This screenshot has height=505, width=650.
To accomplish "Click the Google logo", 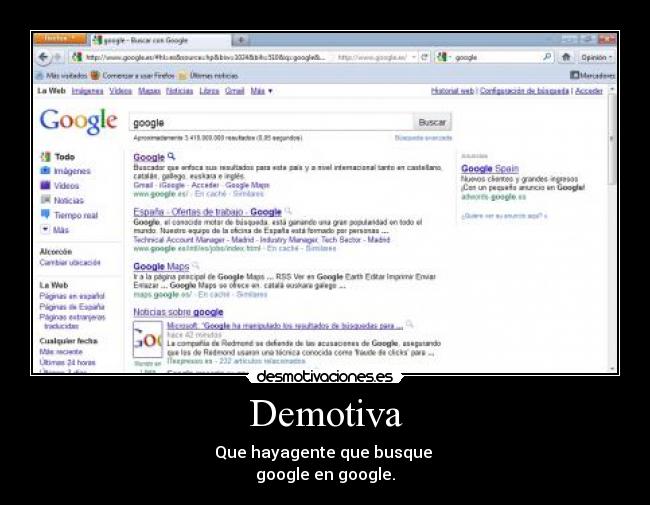I will pyautogui.click(x=79, y=121).
